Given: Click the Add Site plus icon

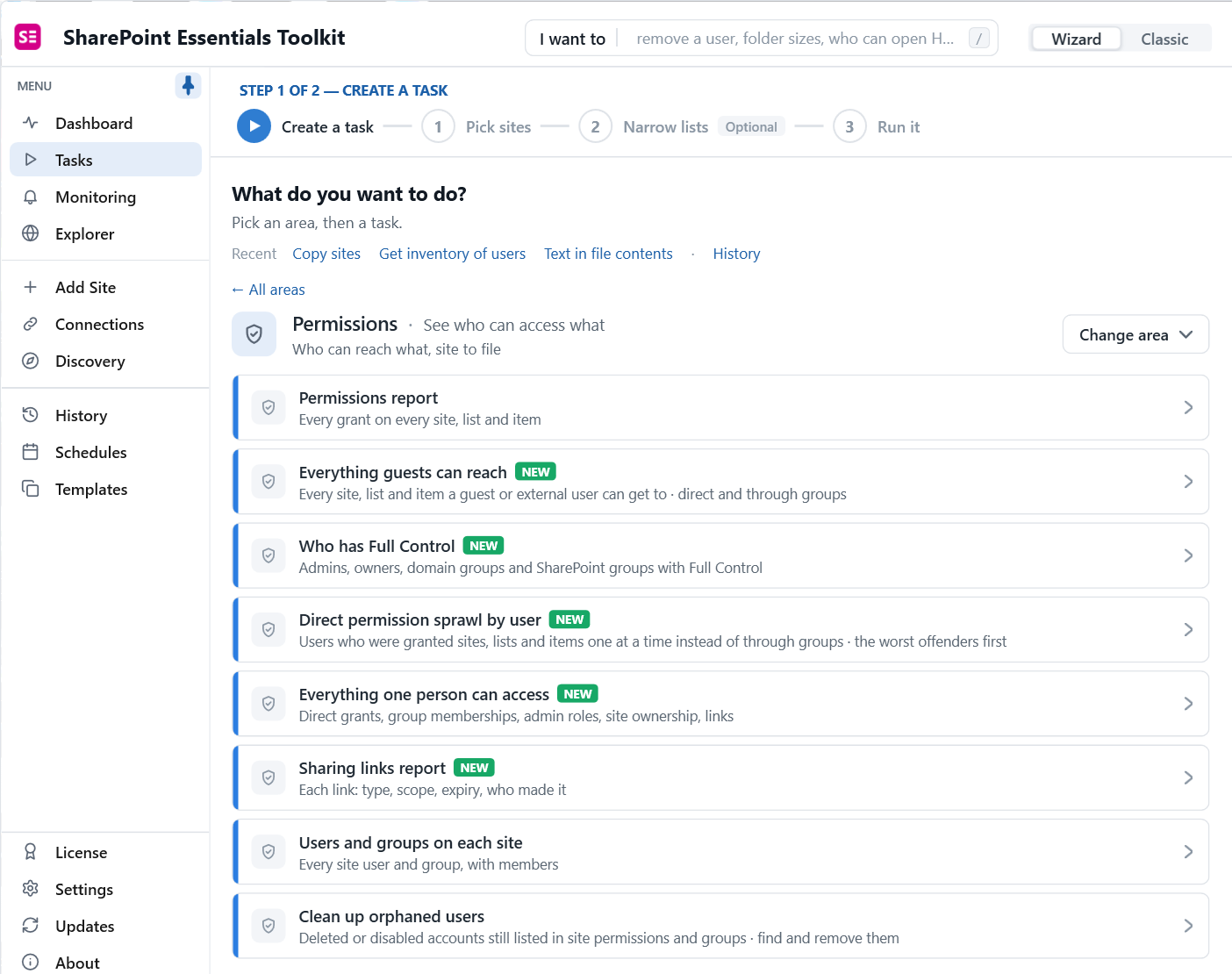Looking at the screenshot, I should pyautogui.click(x=31, y=287).
